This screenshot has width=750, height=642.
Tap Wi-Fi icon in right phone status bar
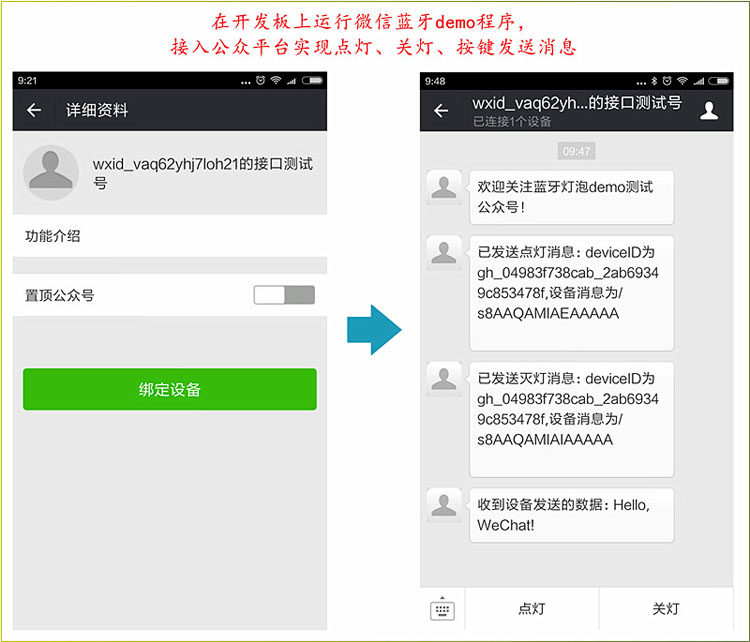(x=683, y=81)
